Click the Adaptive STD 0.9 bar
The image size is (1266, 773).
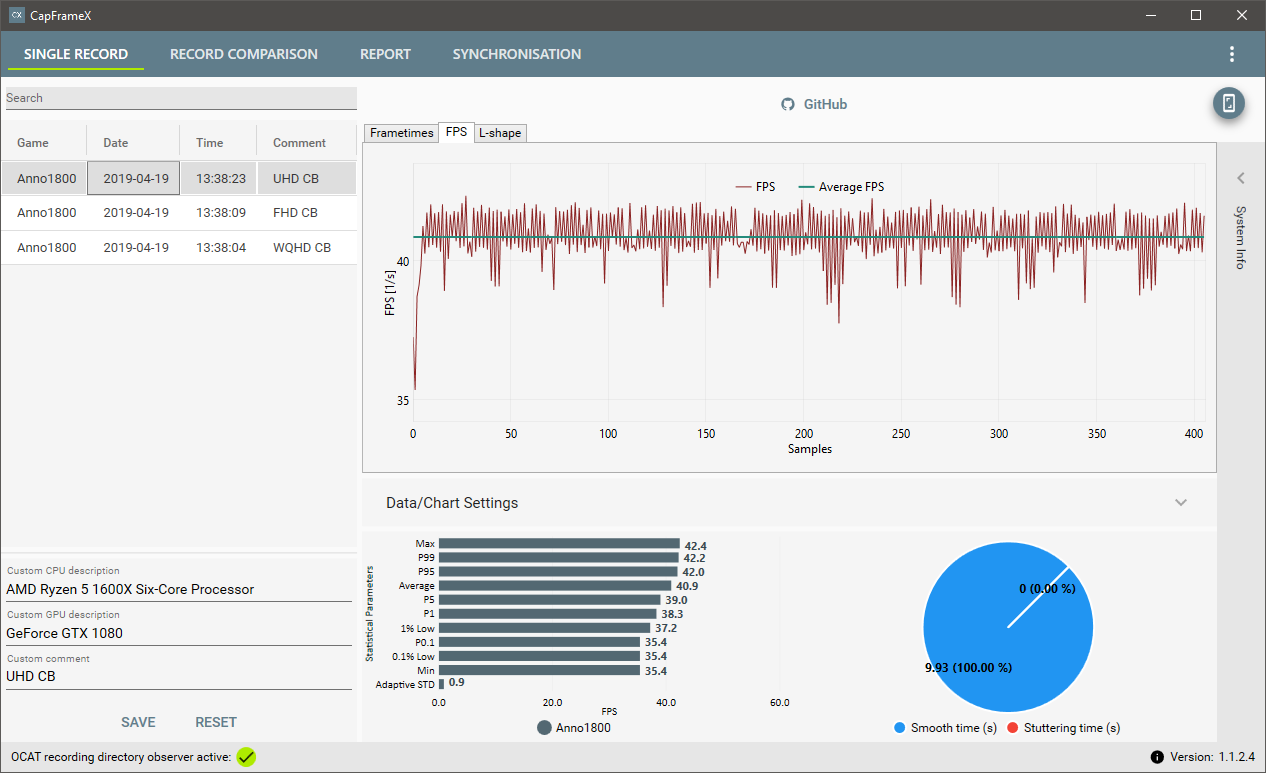(441, 684)
